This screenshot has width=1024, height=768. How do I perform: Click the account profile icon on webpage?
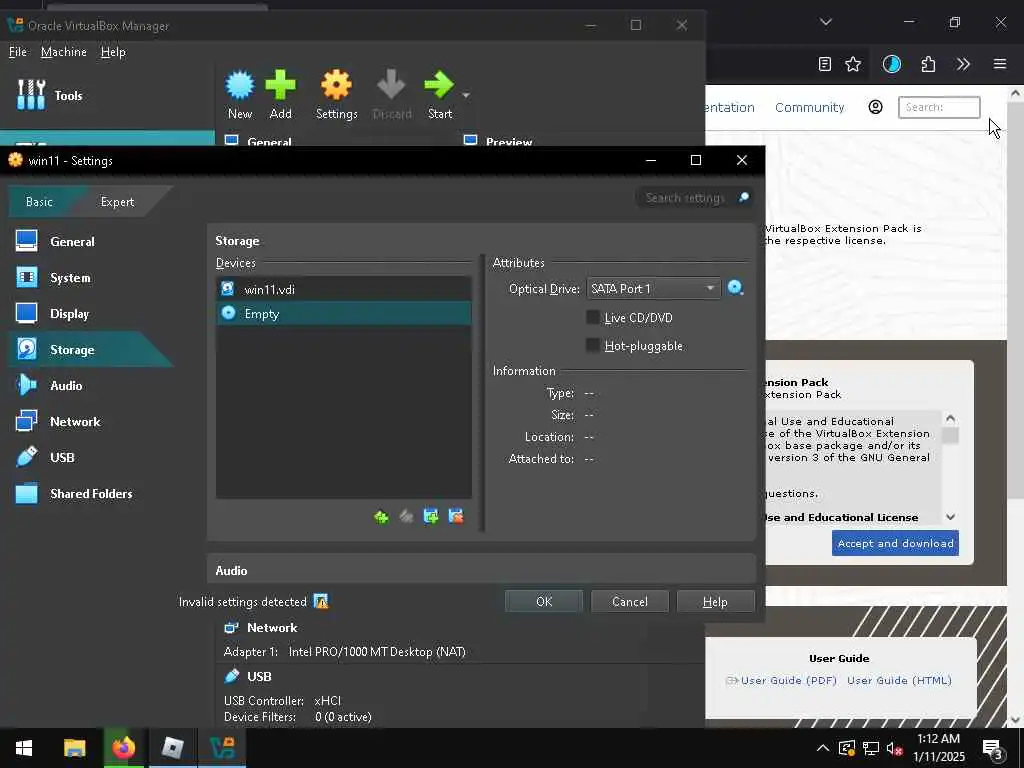click(x=875, y=107)
